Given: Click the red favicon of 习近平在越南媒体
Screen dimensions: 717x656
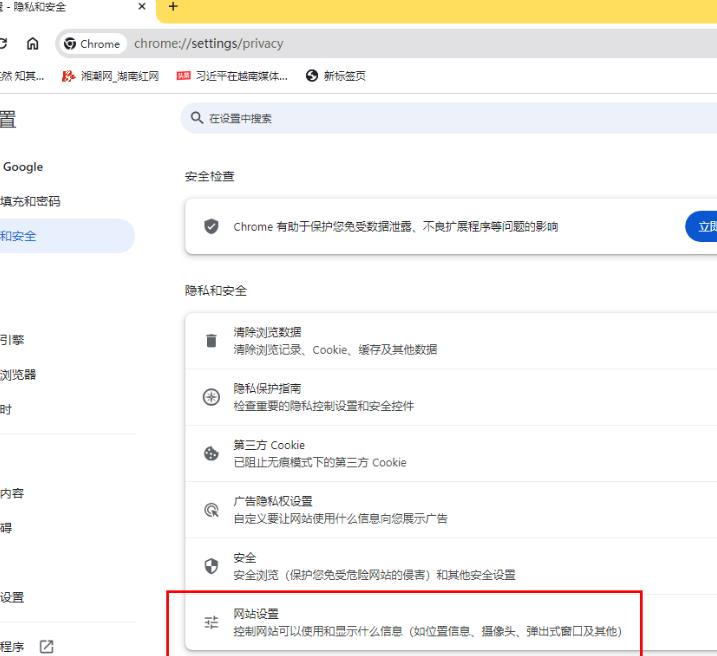Looking at the screenshot, I should (x=183, y=76).
